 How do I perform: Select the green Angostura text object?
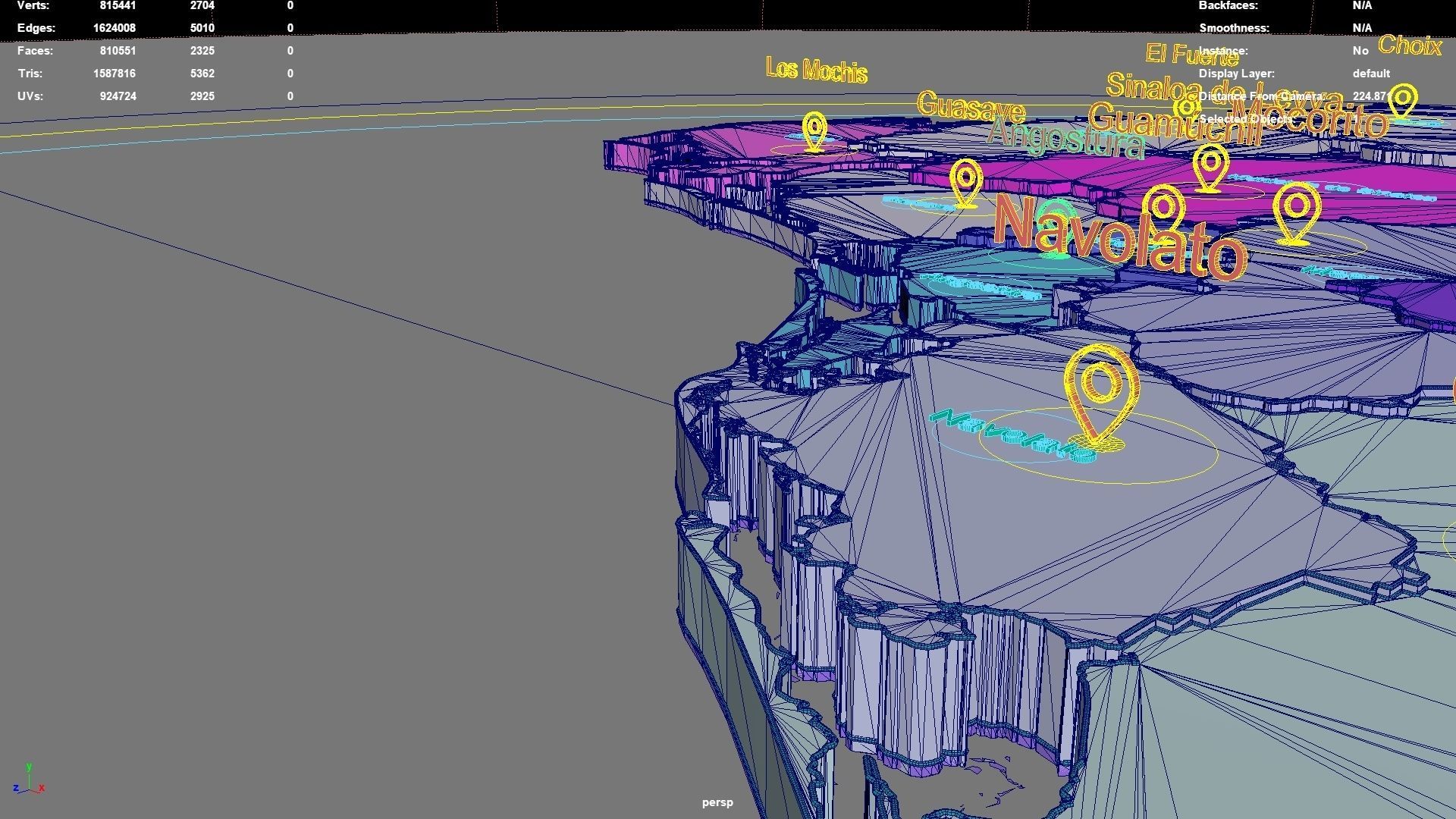(x=1065, y=138)
